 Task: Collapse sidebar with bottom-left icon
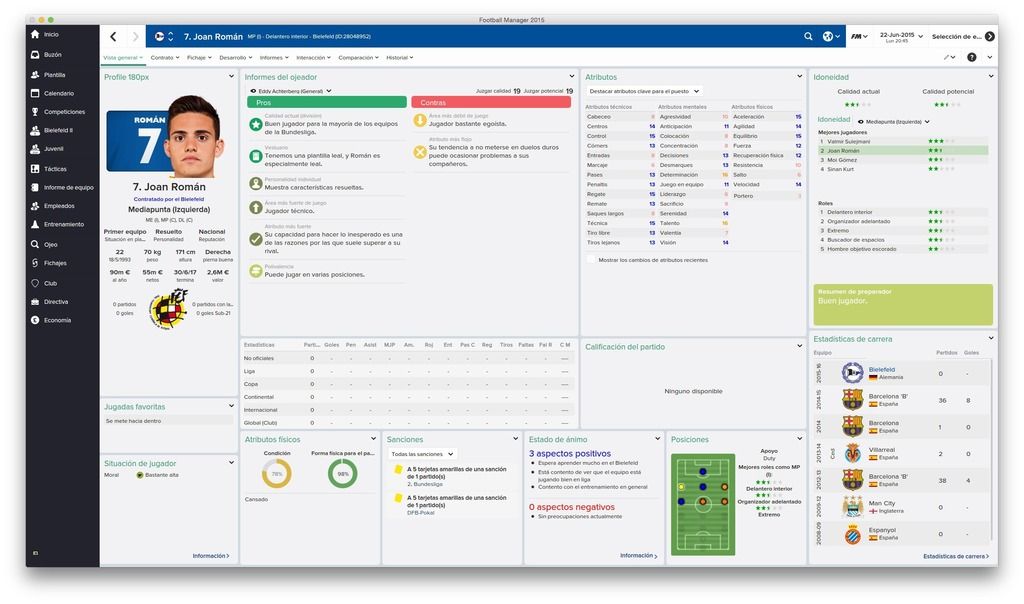(x=35, y=553)
